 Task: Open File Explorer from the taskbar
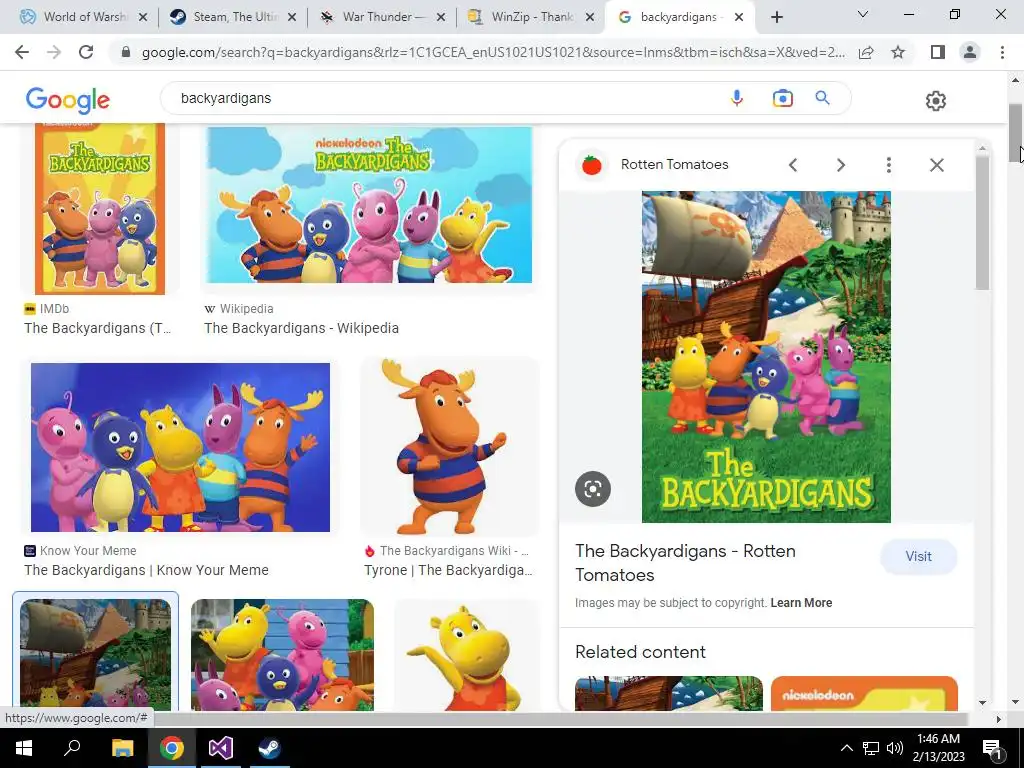pos(122,748)
